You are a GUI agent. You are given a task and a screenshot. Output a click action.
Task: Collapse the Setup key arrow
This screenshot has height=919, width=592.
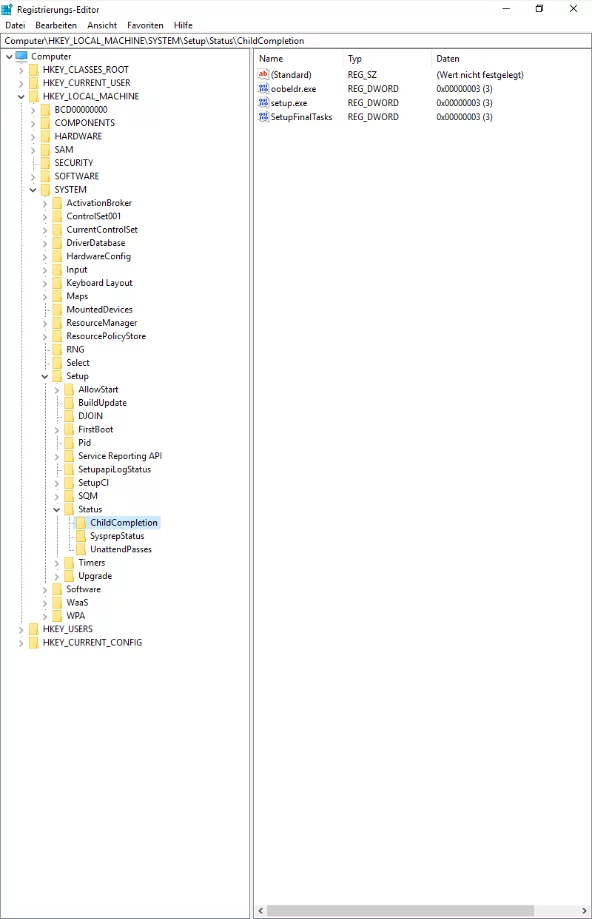click(45, 376)
